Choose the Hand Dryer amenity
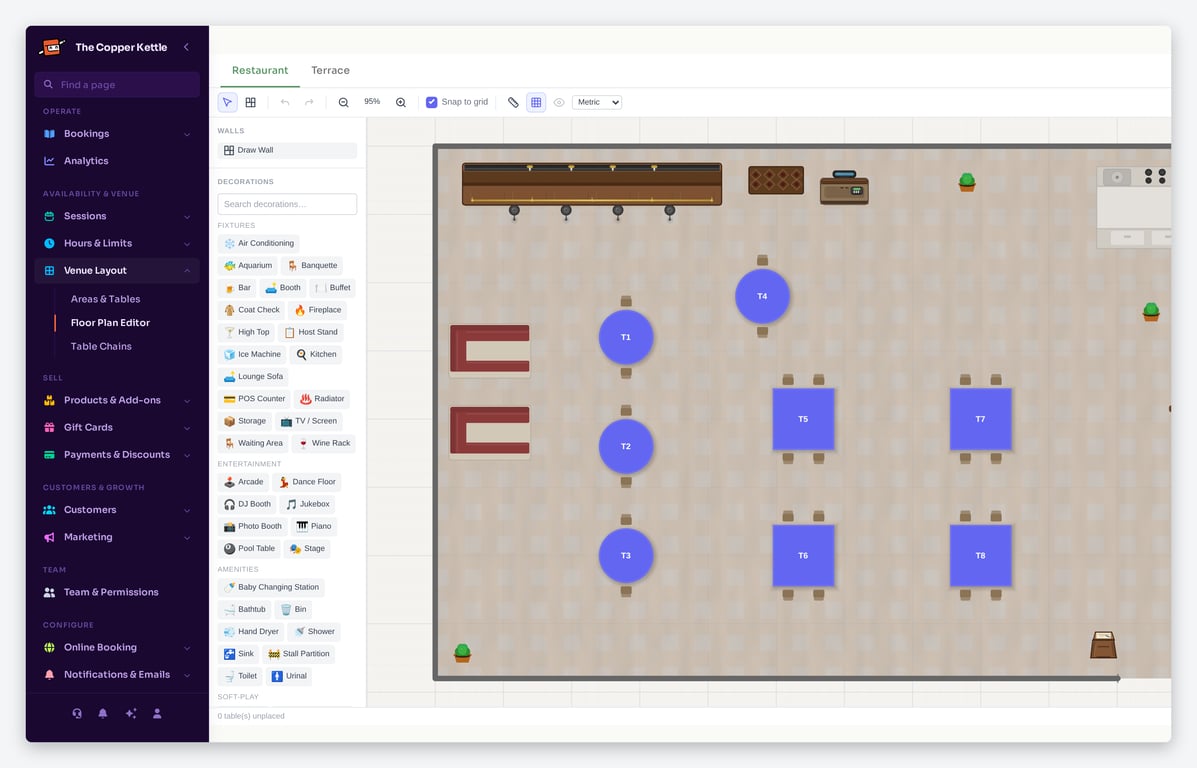Screen dimensions: 1197x768 (251, 631)
